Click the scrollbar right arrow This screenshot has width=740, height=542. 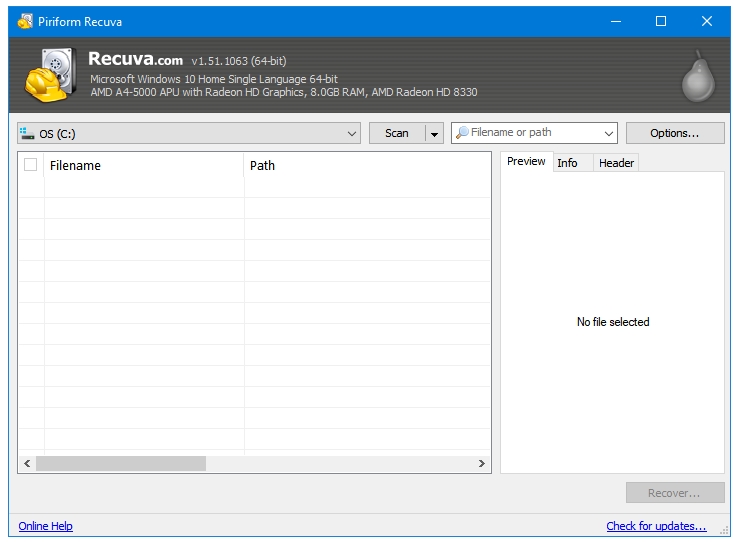point(481,464)
